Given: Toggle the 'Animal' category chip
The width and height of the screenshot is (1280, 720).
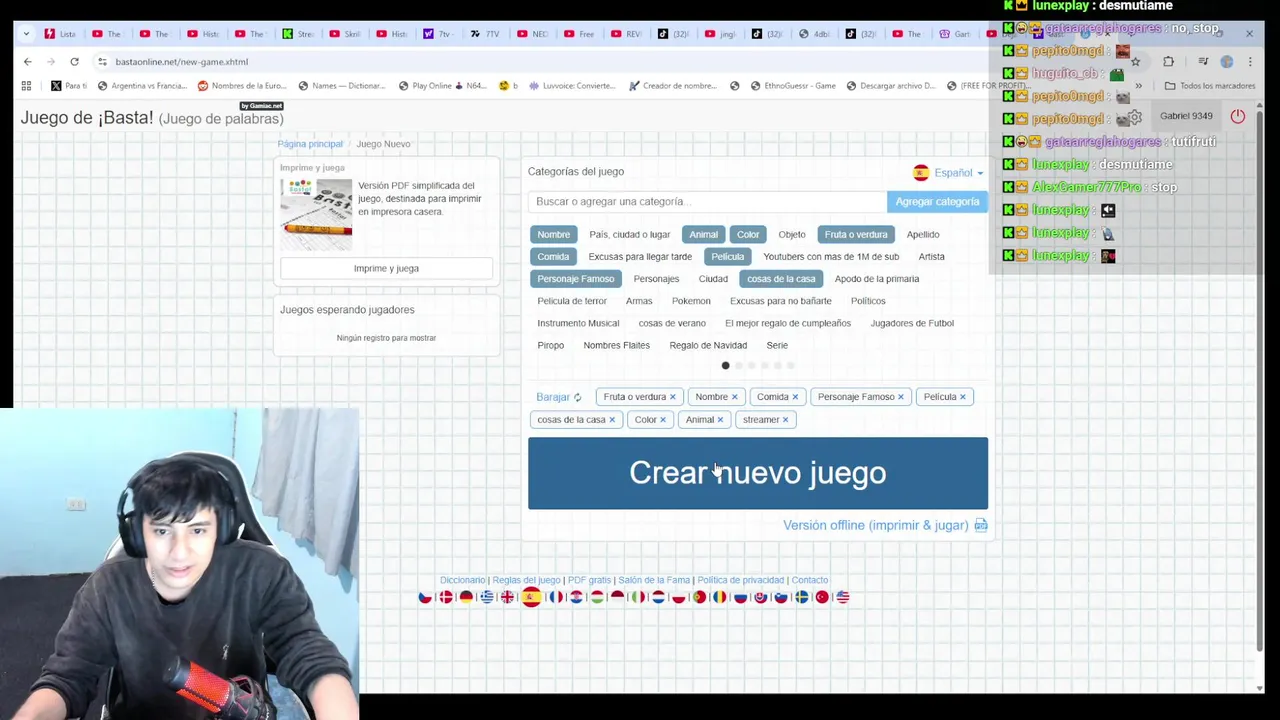Looking at the screenshot, I should [703, 235].
